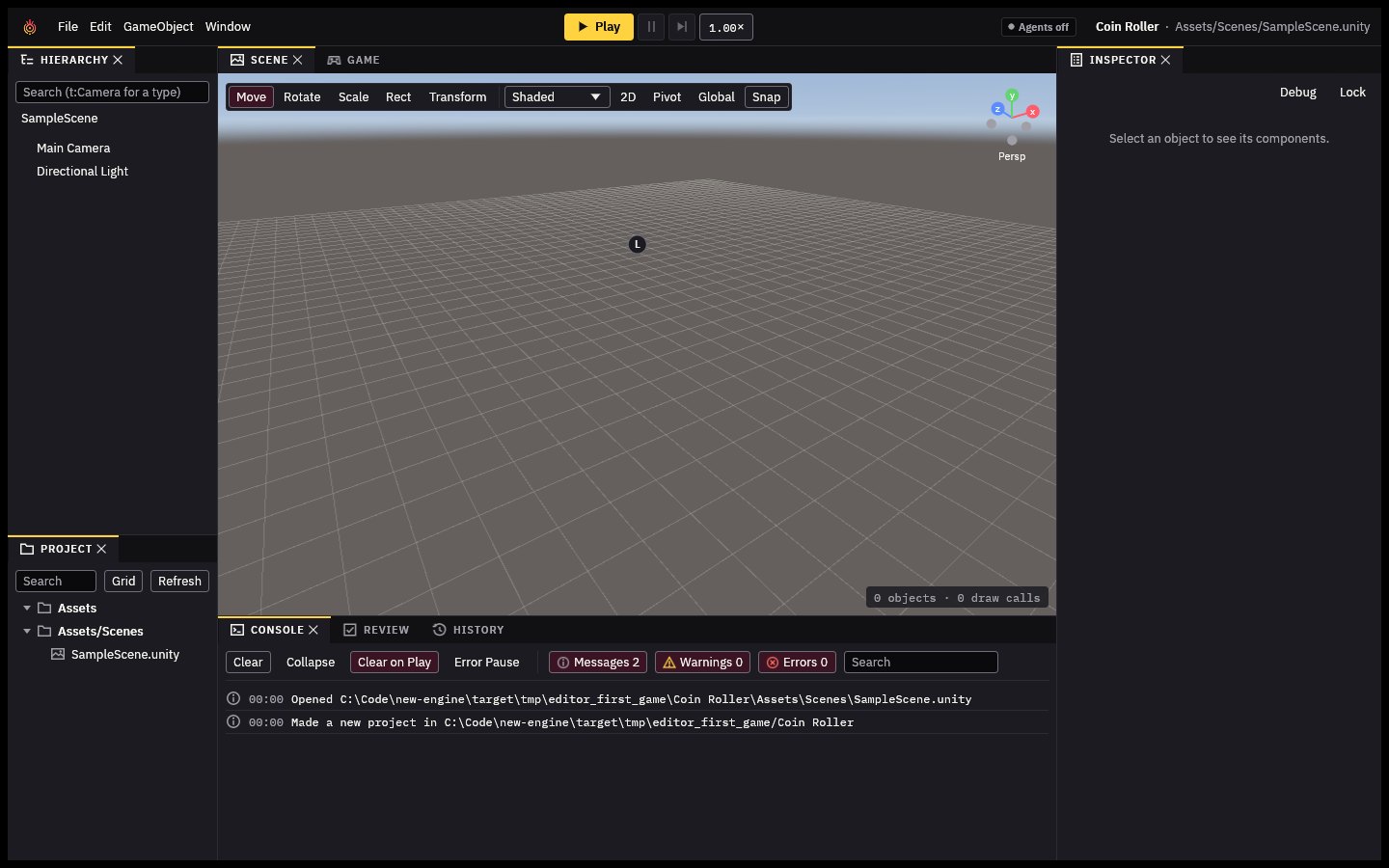Screen dimensions: 1389x868
Task: Click the SampleScene.unity scene file icon
Action: pyautogui.click(x=58, y=654)
